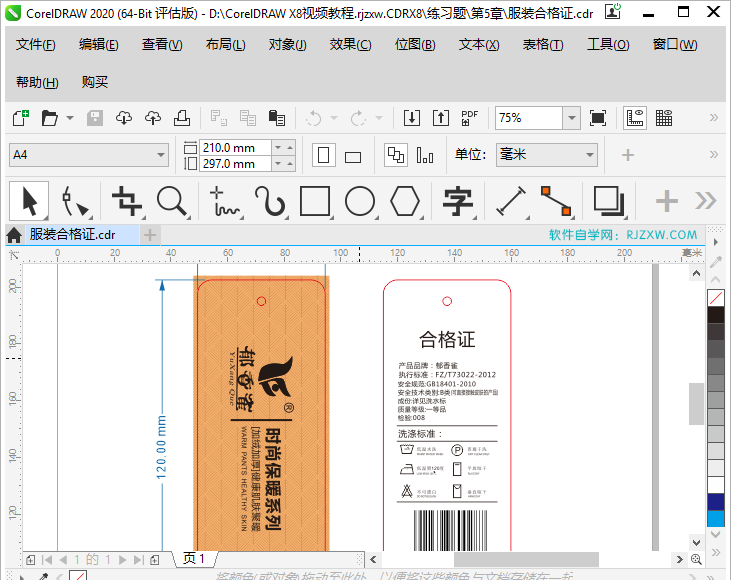Click the cloud download icon
The height and width of the screenshot is (580, 731).
click(124, 118)
